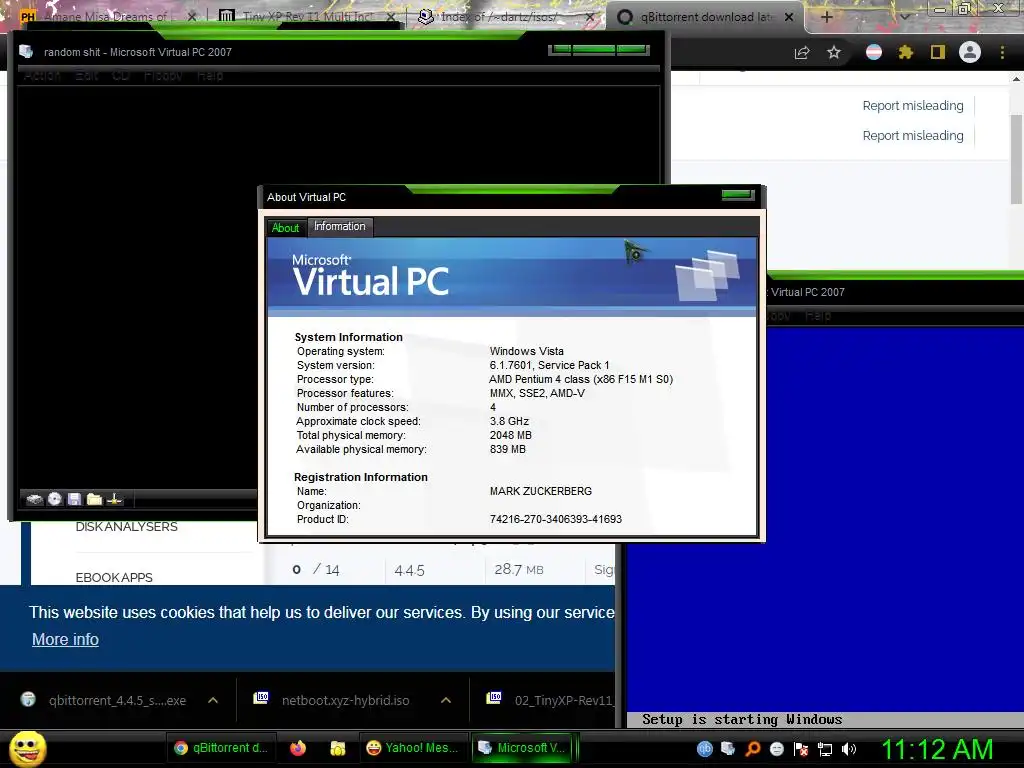Close the qBittorrent download Chrome tab

point(789,17)
